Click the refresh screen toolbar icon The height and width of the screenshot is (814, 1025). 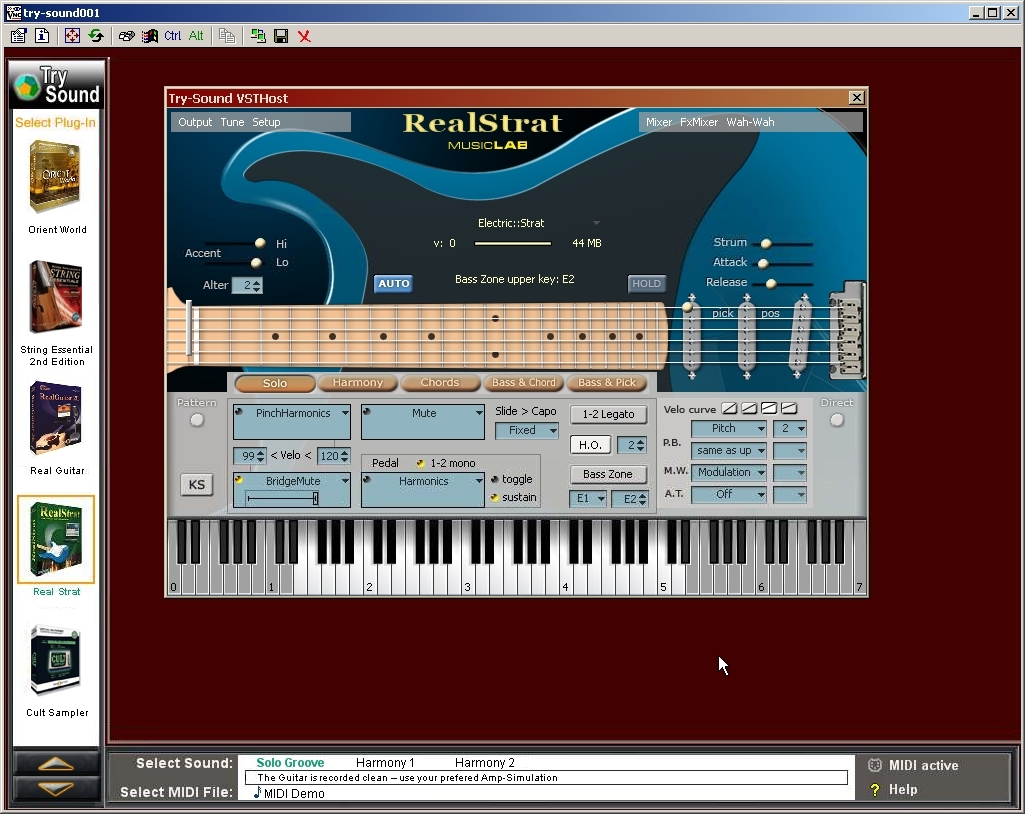pyautogui.click(x=96, y=36)
